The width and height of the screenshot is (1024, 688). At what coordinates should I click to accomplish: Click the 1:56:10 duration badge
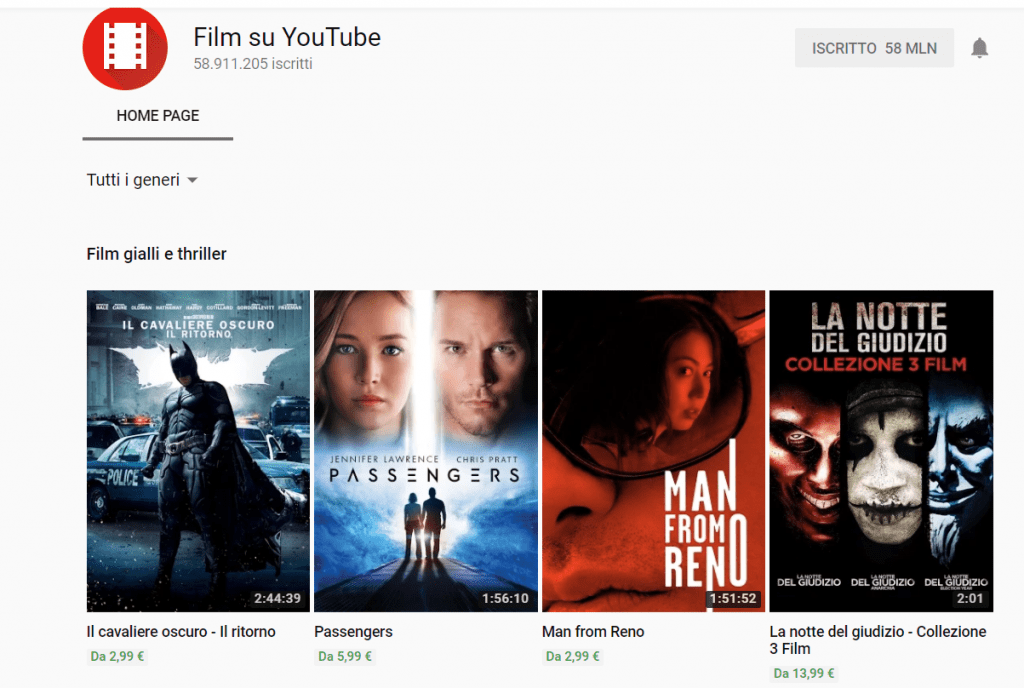(505, 599)
